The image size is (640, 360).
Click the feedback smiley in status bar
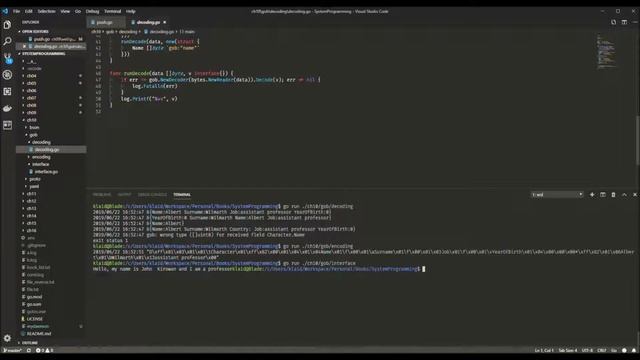pyautogui.click(x=624, y=350)
